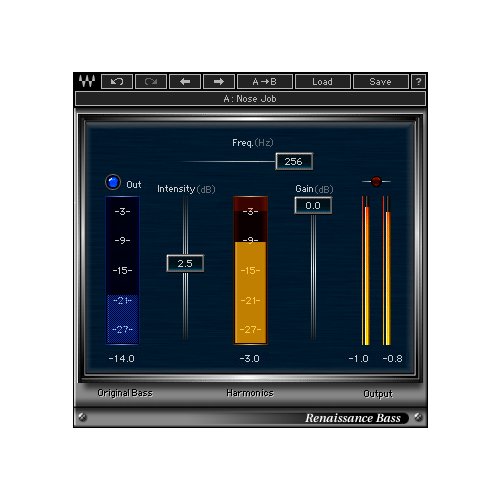This screenshot has height=500, width=500.
Task: Click the right Output meter bar
Action: point(387,270)
